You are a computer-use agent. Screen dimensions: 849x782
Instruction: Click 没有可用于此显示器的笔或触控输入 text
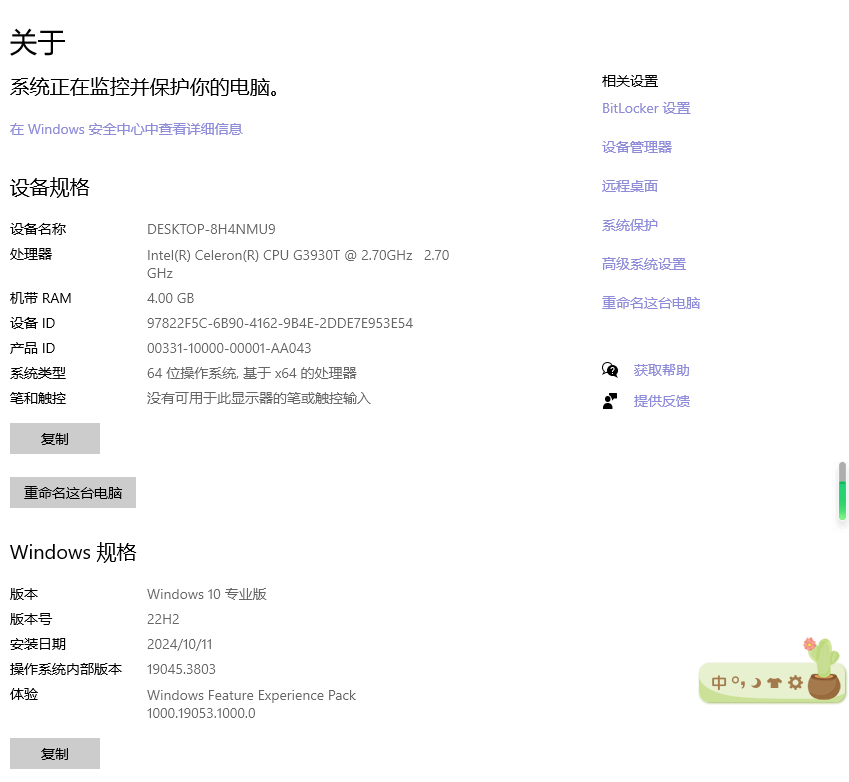pyautogui.click(x=259, y=399)
